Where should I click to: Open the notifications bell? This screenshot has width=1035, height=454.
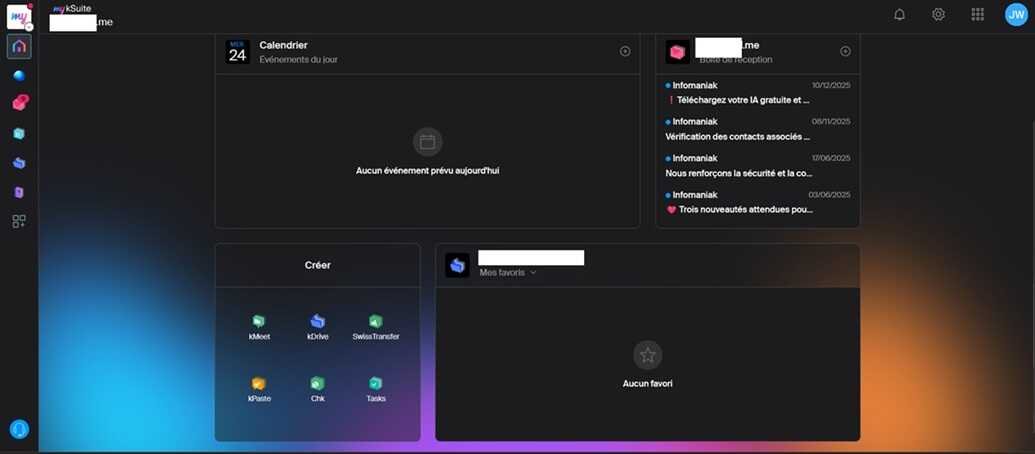(899, 15)
